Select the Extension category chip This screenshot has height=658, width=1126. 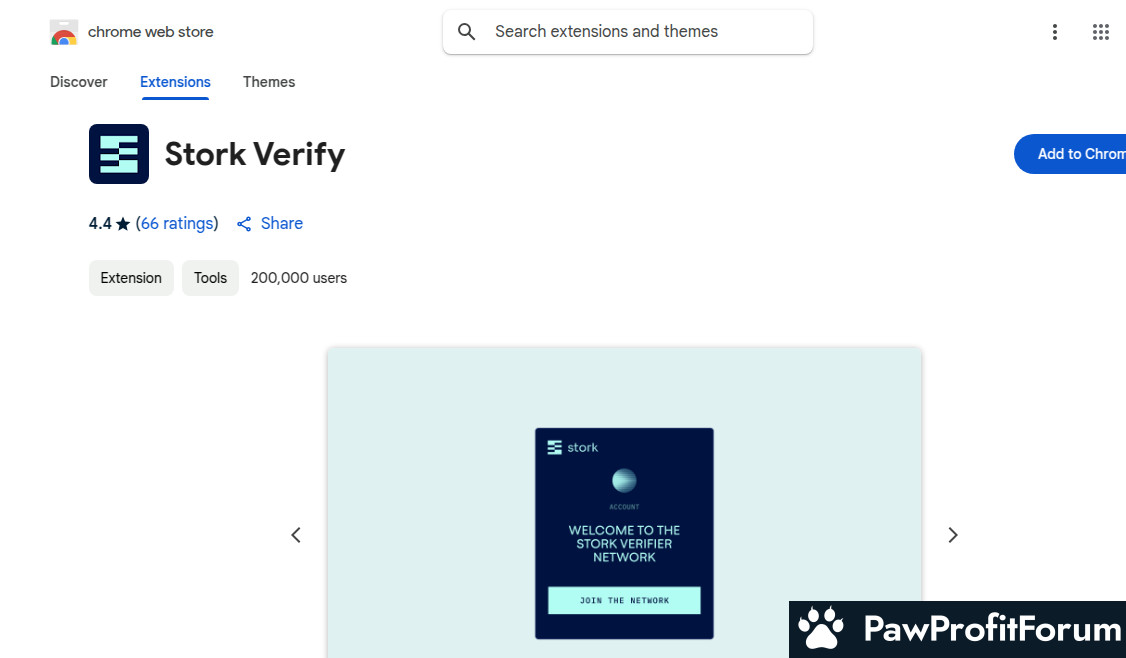click(x=131, y=278)
